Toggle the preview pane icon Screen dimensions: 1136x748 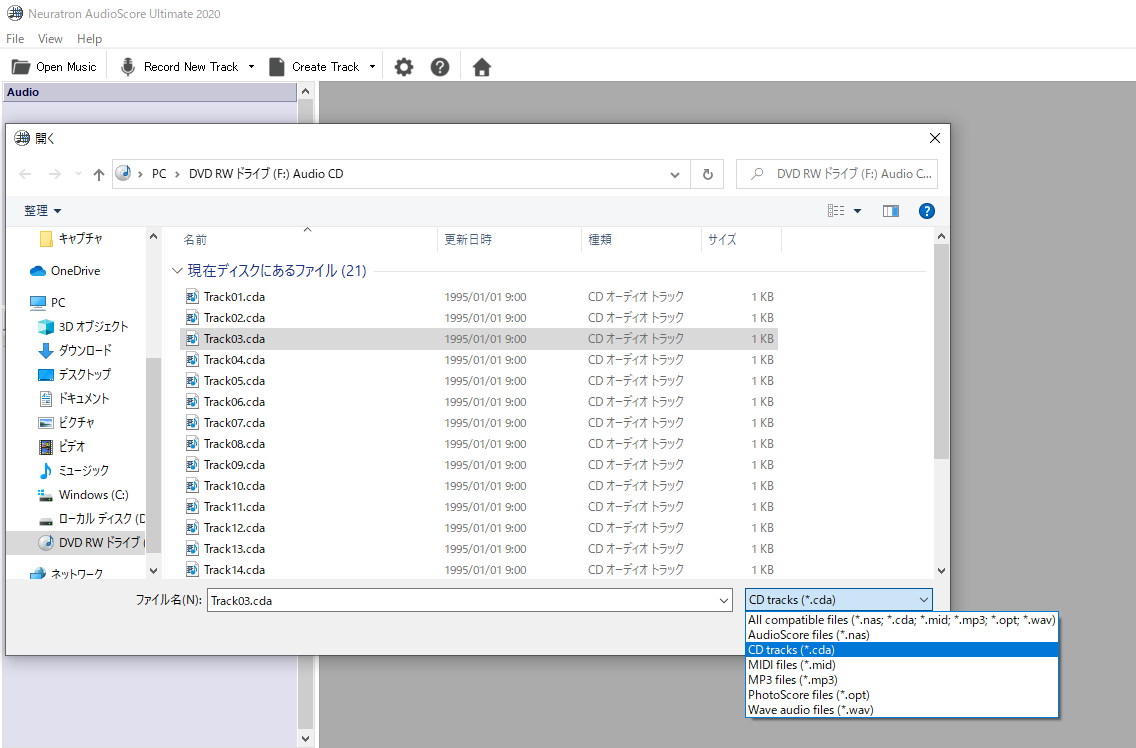coord(891,211)
